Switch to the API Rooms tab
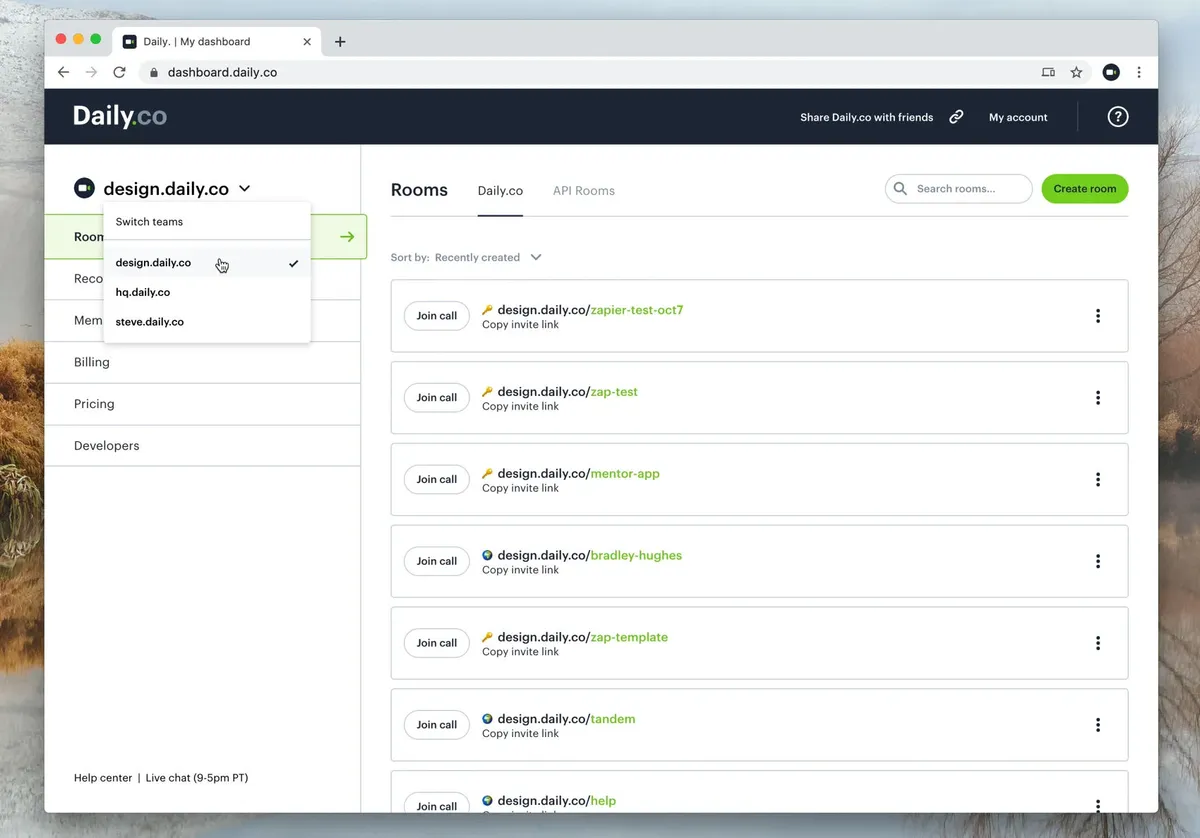1200x838 pixels. click(584, 190)
